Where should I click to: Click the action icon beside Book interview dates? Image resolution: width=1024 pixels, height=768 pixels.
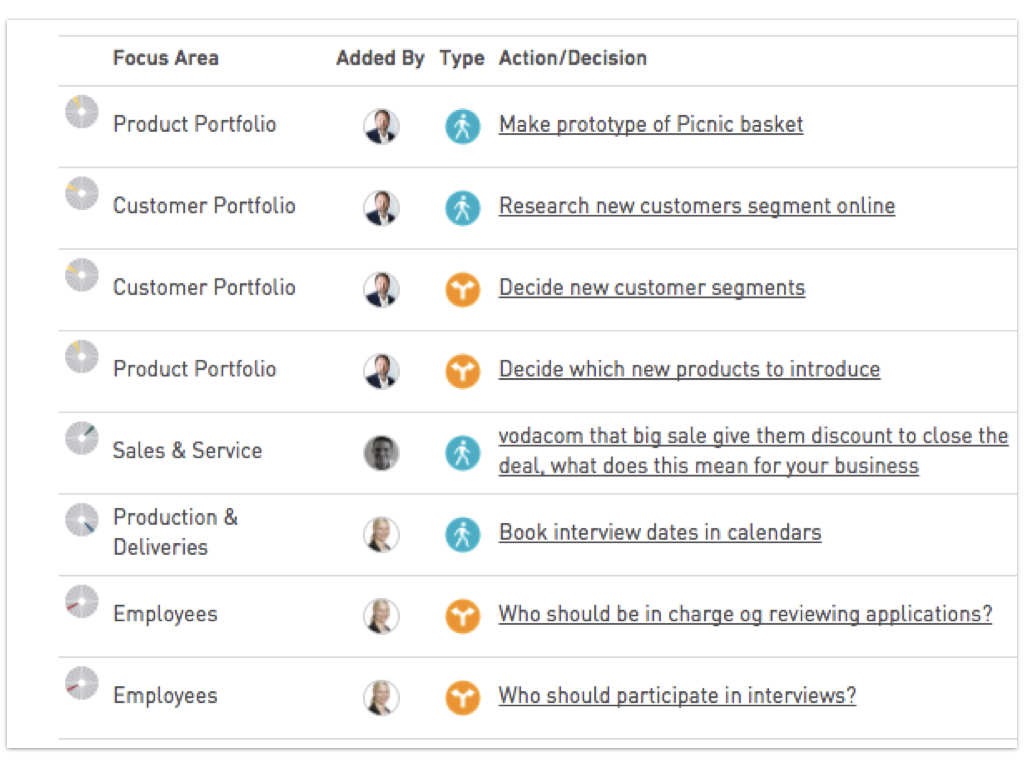coord(462,534)
